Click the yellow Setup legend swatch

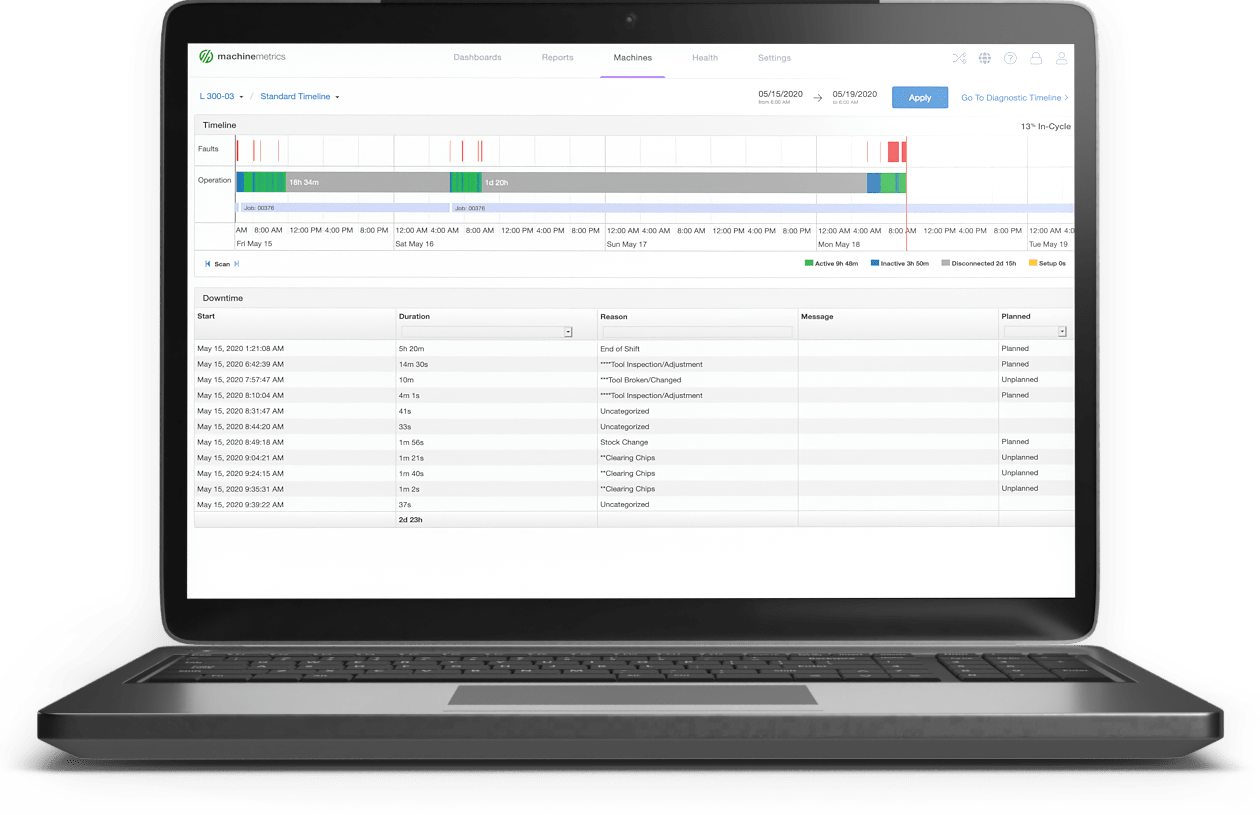click(1032, 262)
